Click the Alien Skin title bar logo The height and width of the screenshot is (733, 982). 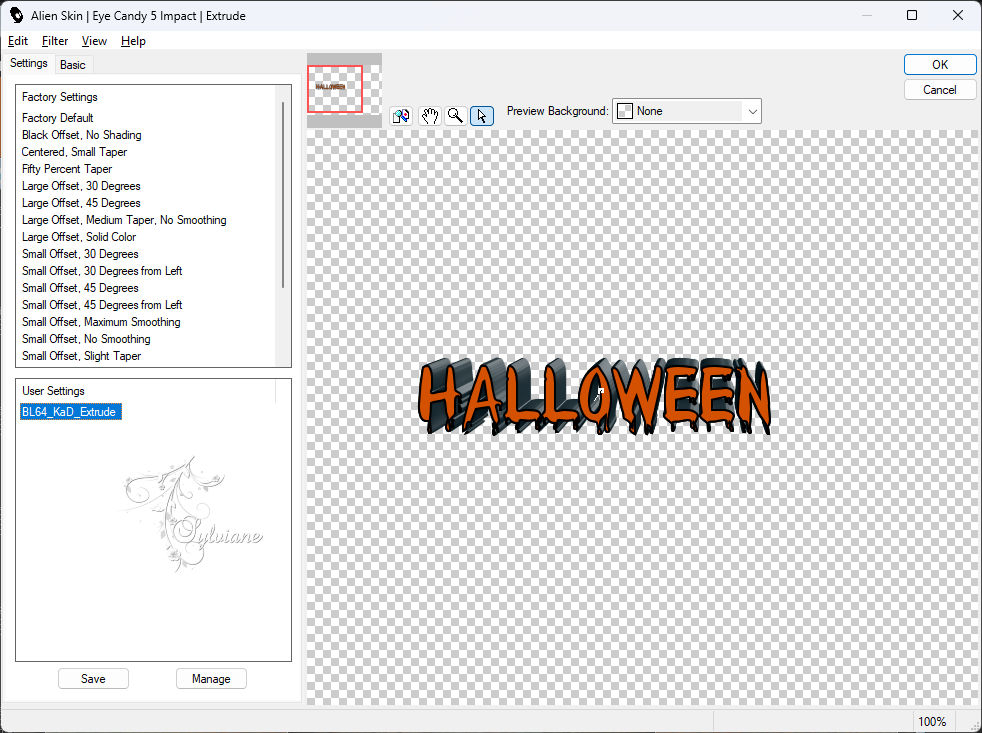tap(16, 15)
